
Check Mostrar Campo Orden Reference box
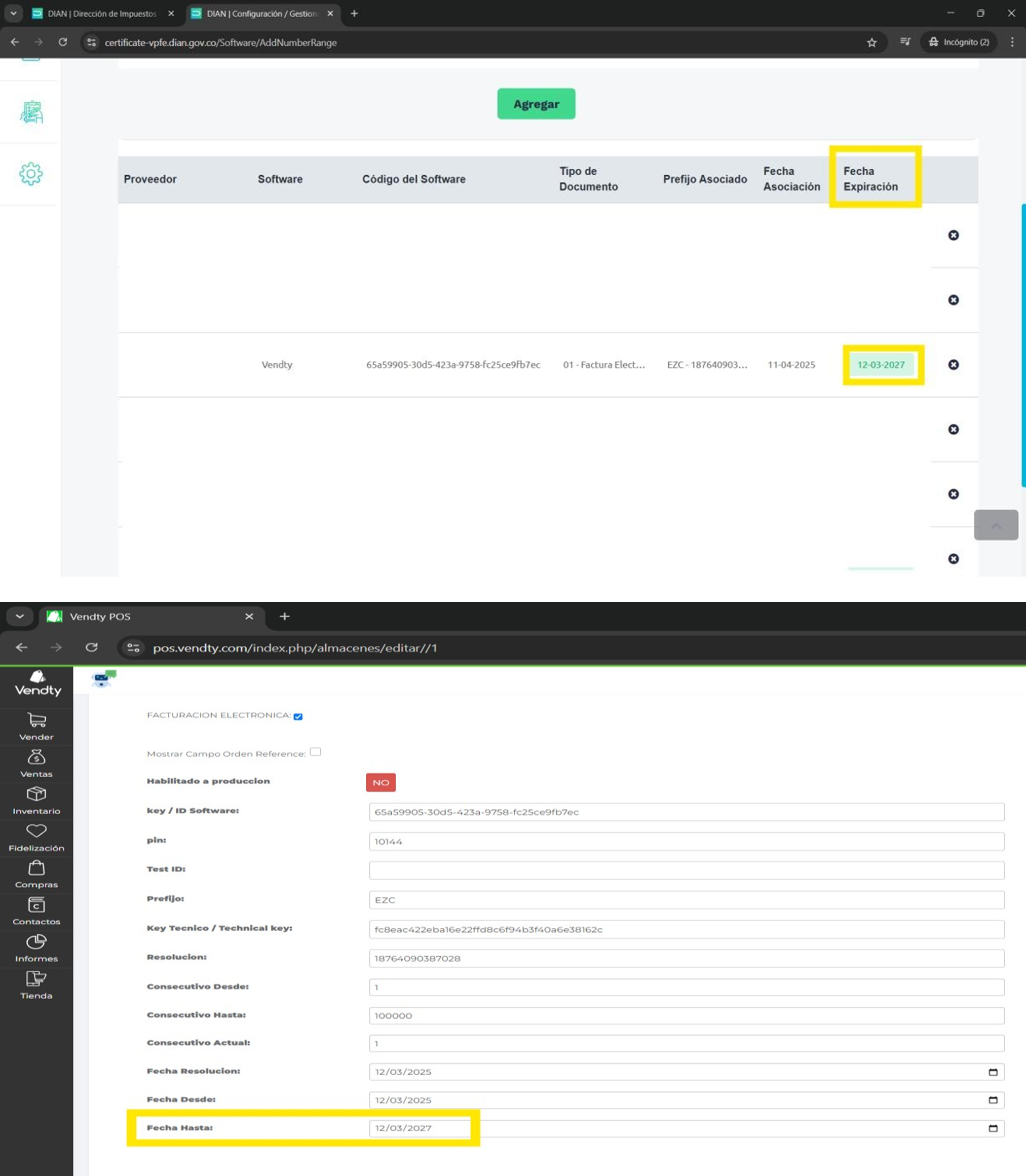pos(316,752)
